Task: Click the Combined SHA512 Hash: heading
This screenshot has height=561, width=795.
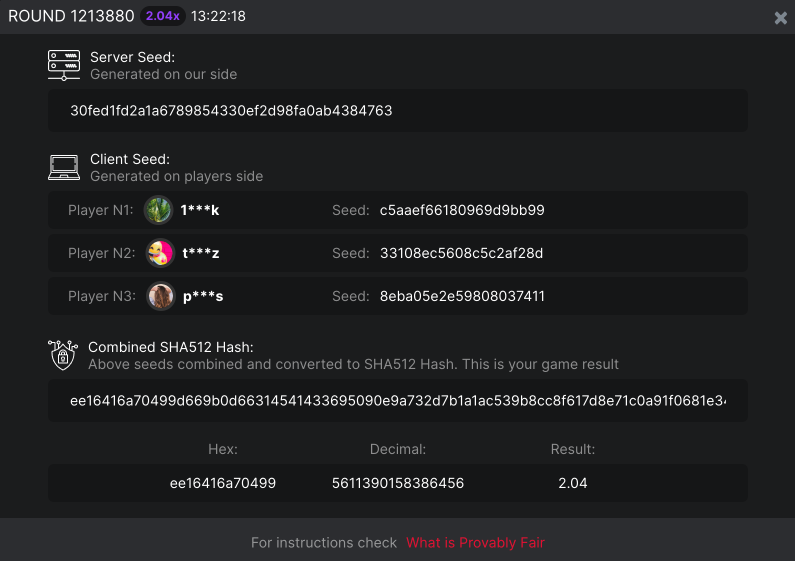Action: (x=171, y=347)
